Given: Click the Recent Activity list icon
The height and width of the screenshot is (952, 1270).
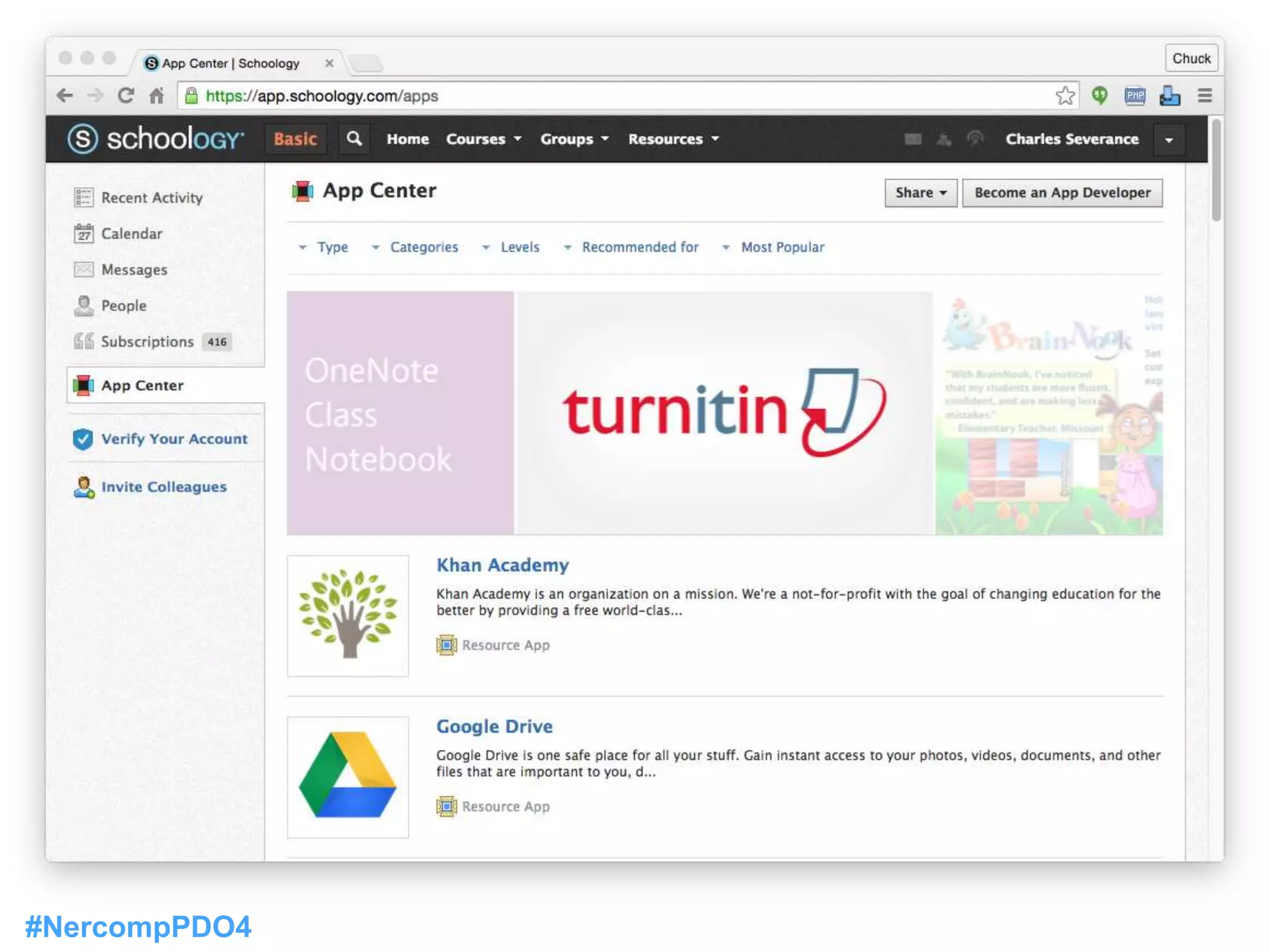Looking at the screenshot, I should 84,198.
